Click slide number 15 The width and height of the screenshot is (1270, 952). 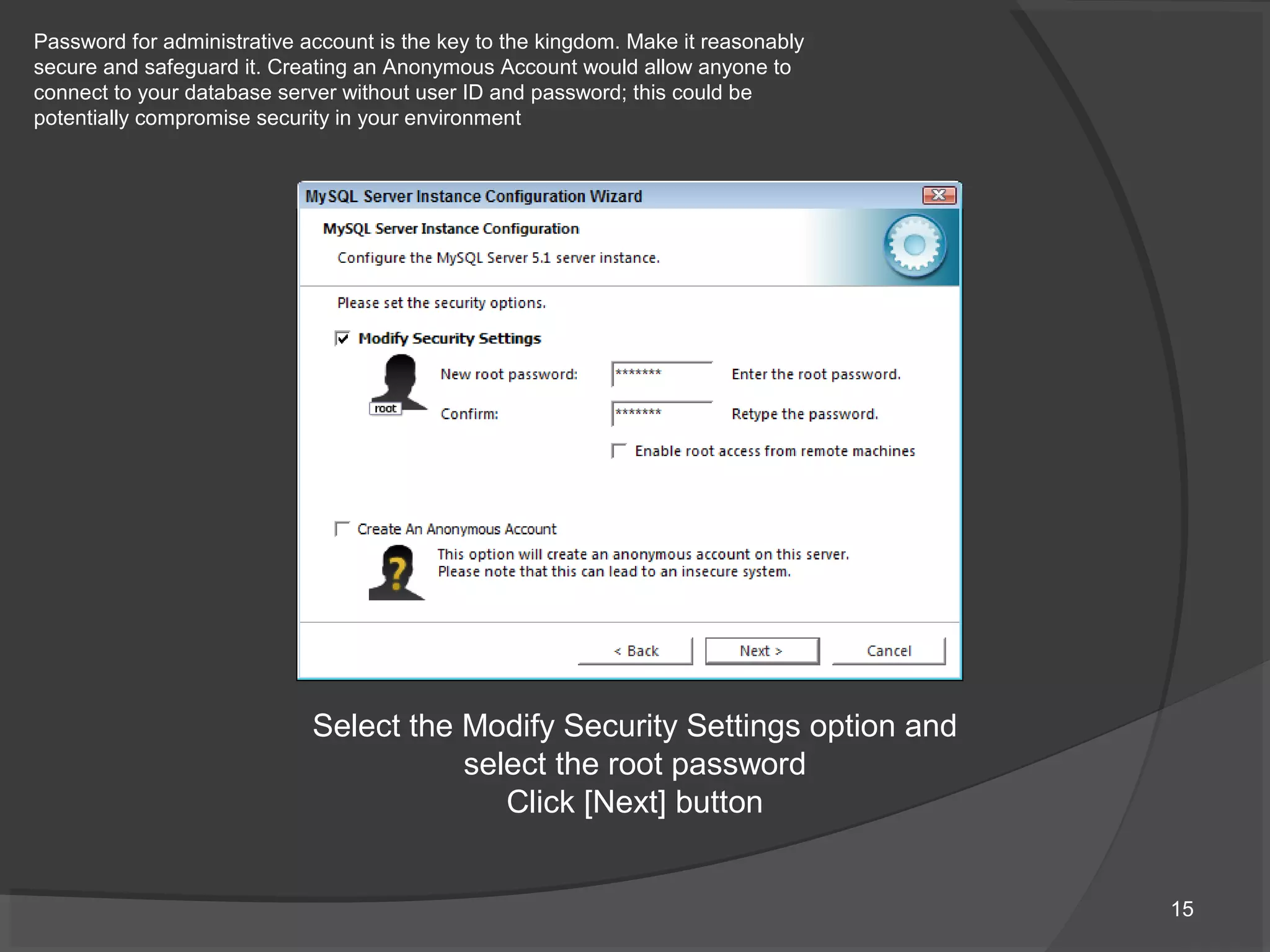(1182, 909)
